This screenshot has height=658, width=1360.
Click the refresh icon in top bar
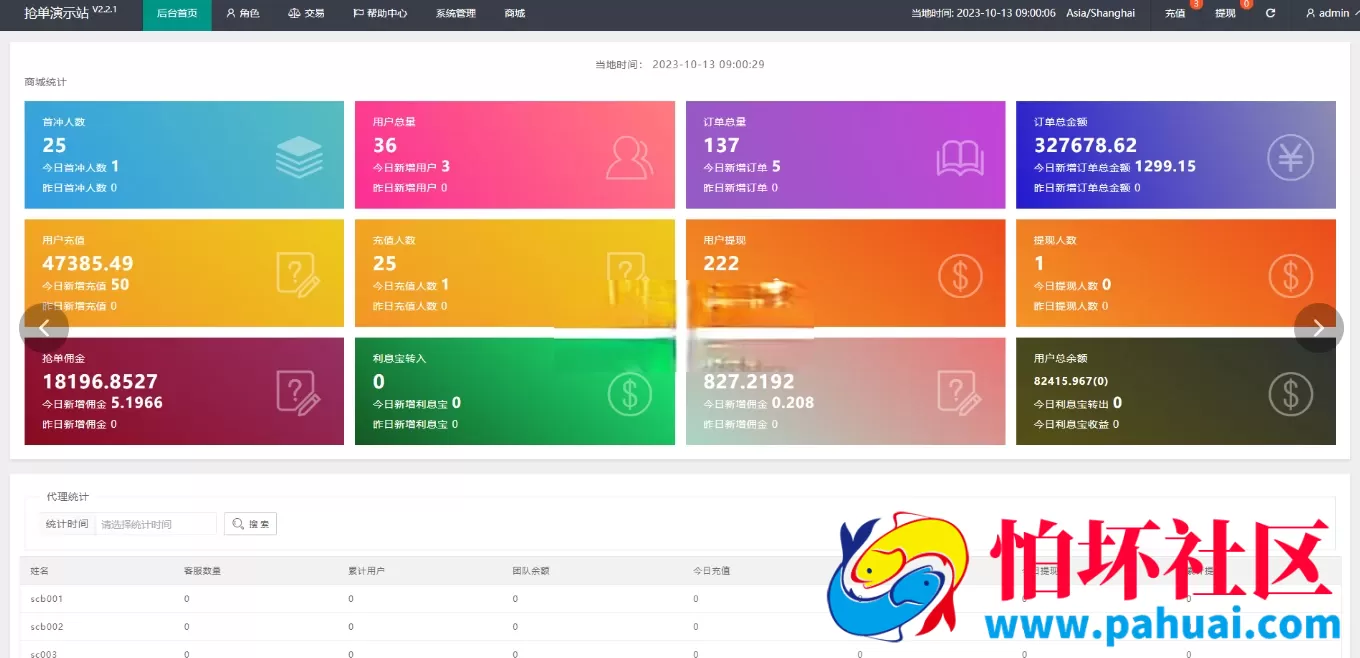(1270, 14)
